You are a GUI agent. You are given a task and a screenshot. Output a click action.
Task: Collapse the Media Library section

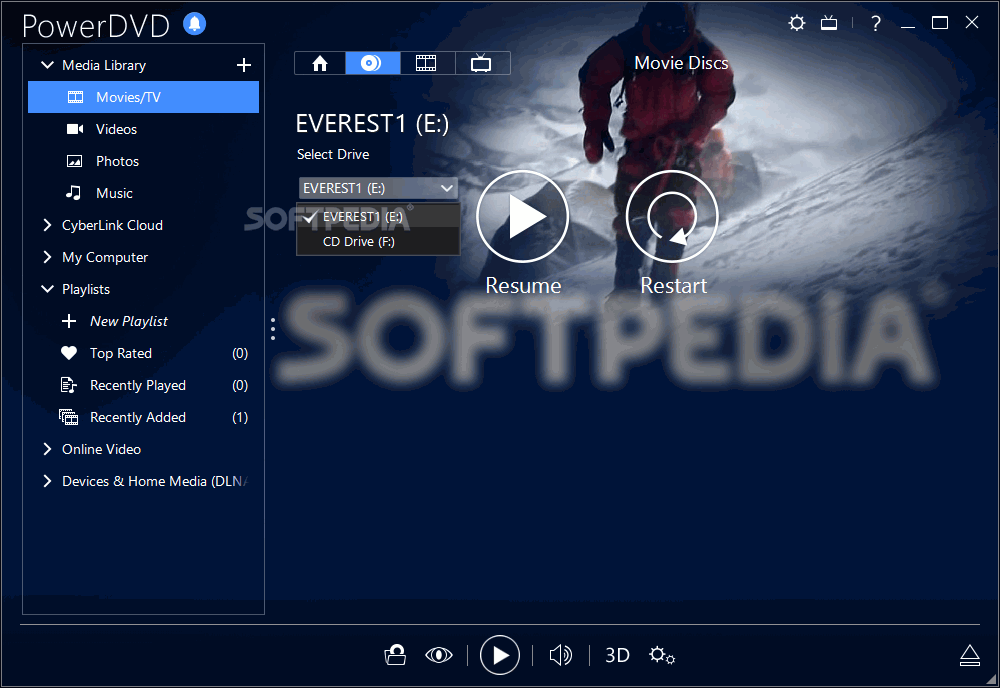pos(47,65)
